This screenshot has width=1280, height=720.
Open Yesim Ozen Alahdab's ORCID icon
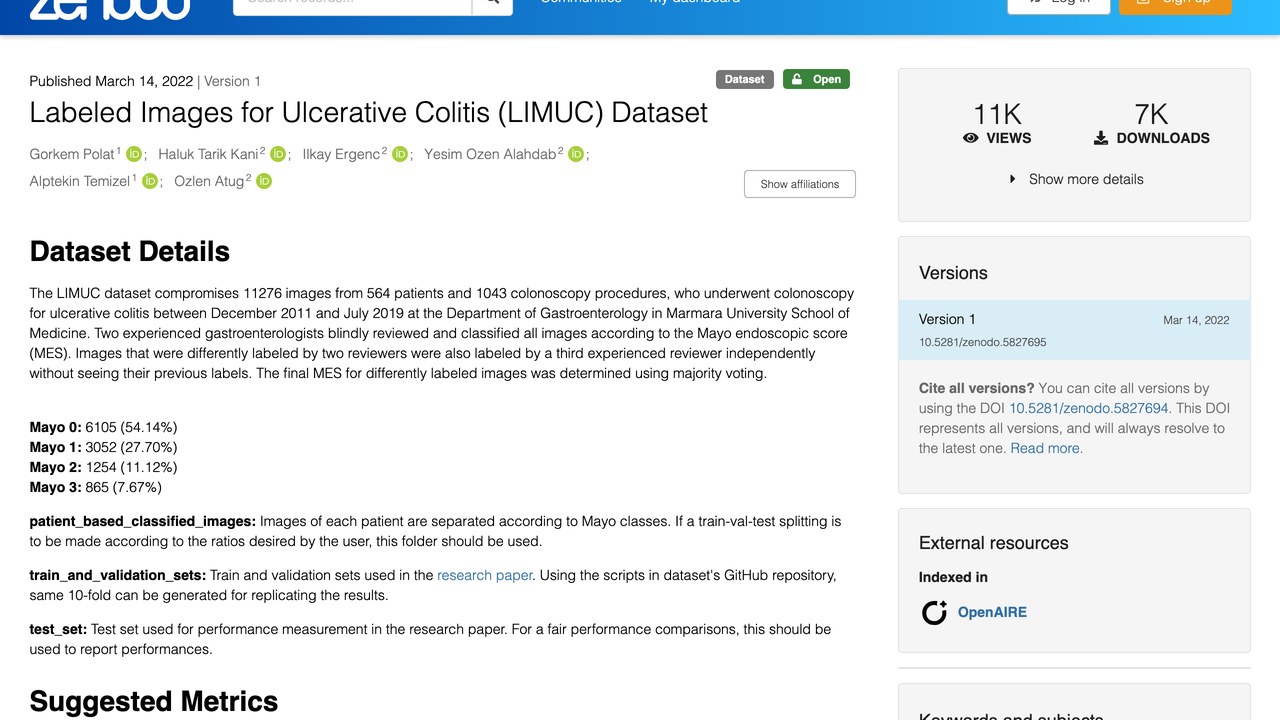pos(576,154)
